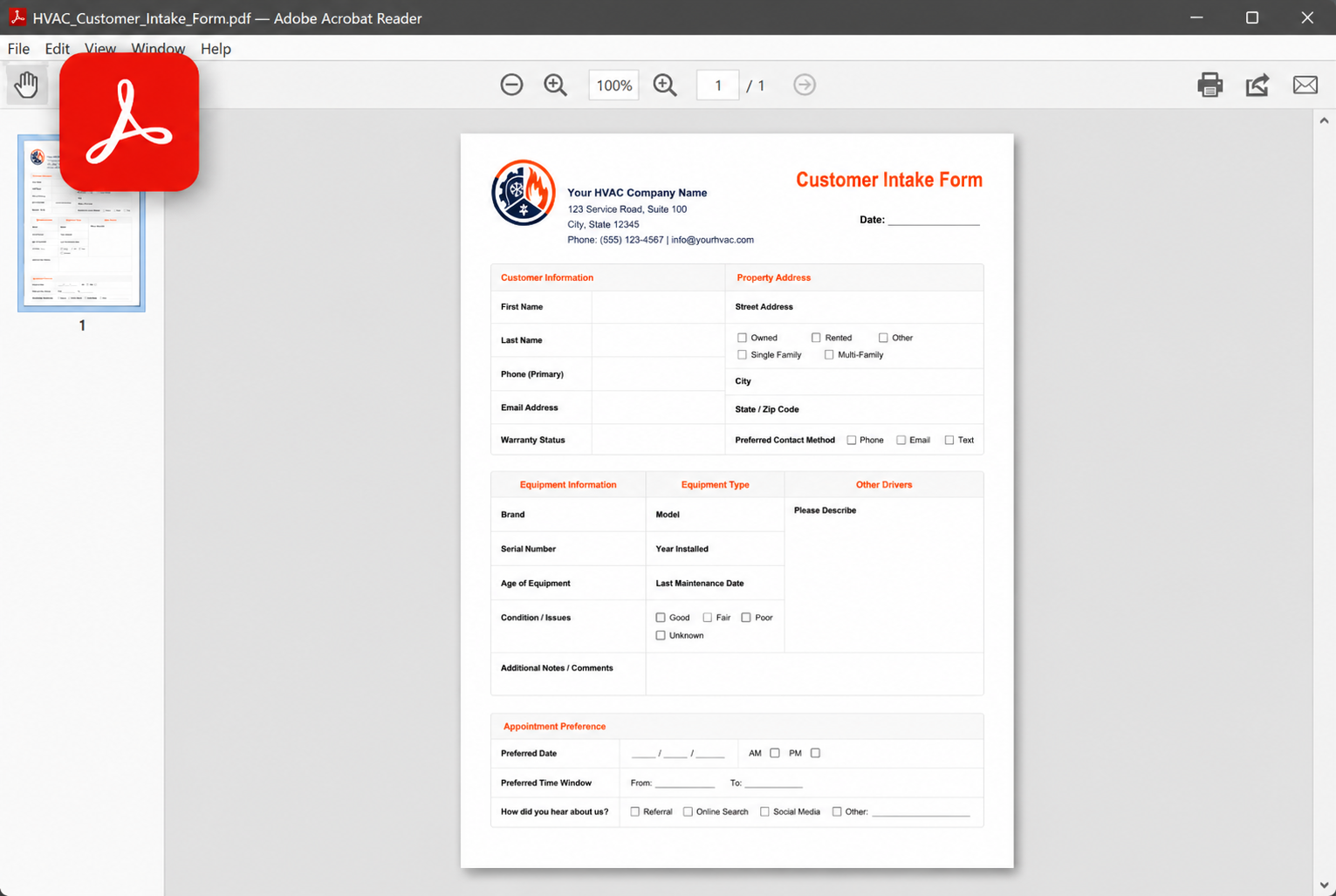Click the Acrobat title bar icon
1336x896 pixels.
coord(17,17)
